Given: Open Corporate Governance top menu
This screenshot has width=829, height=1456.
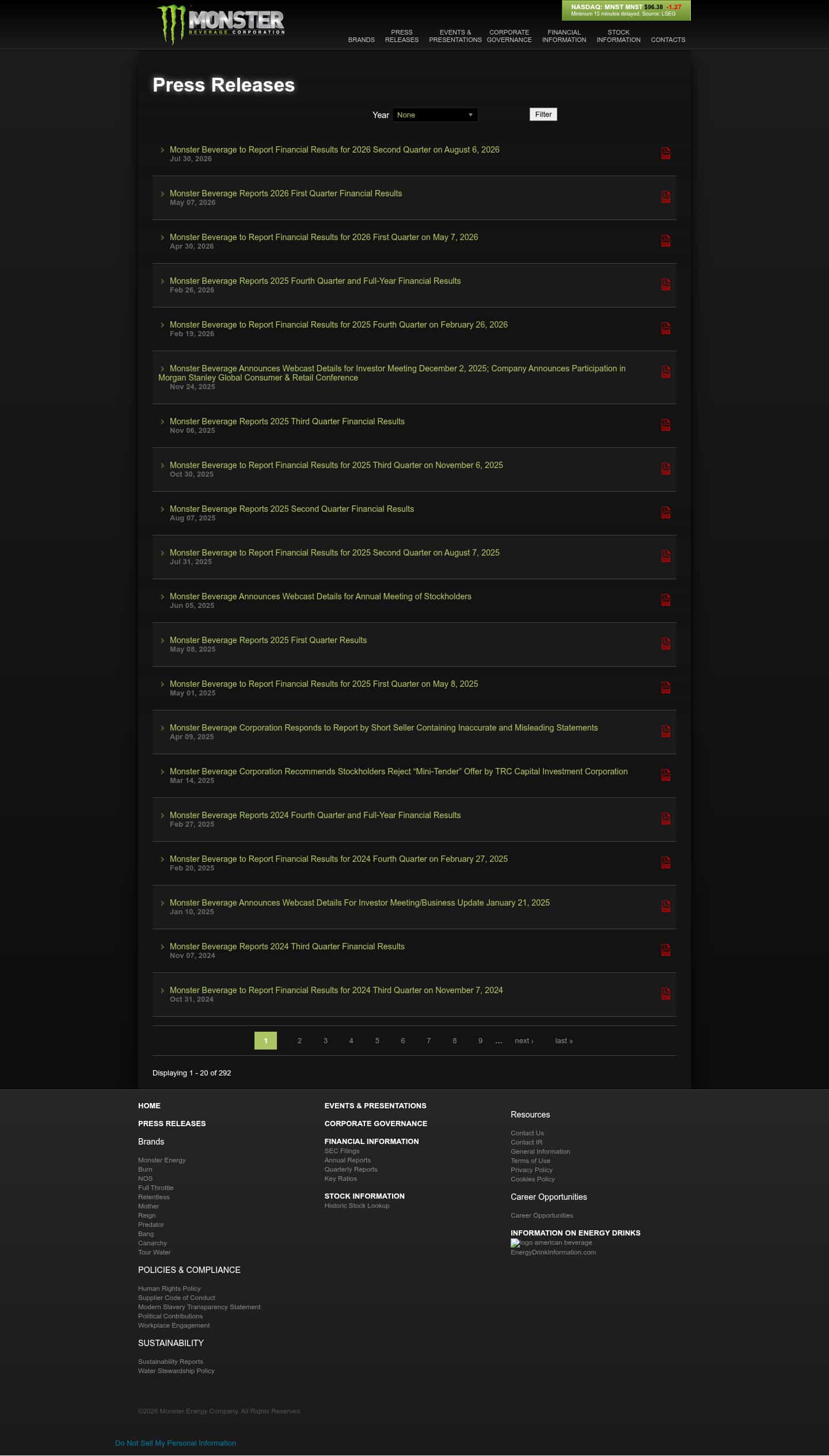Looking at the screenshot, I should (509, 36).
